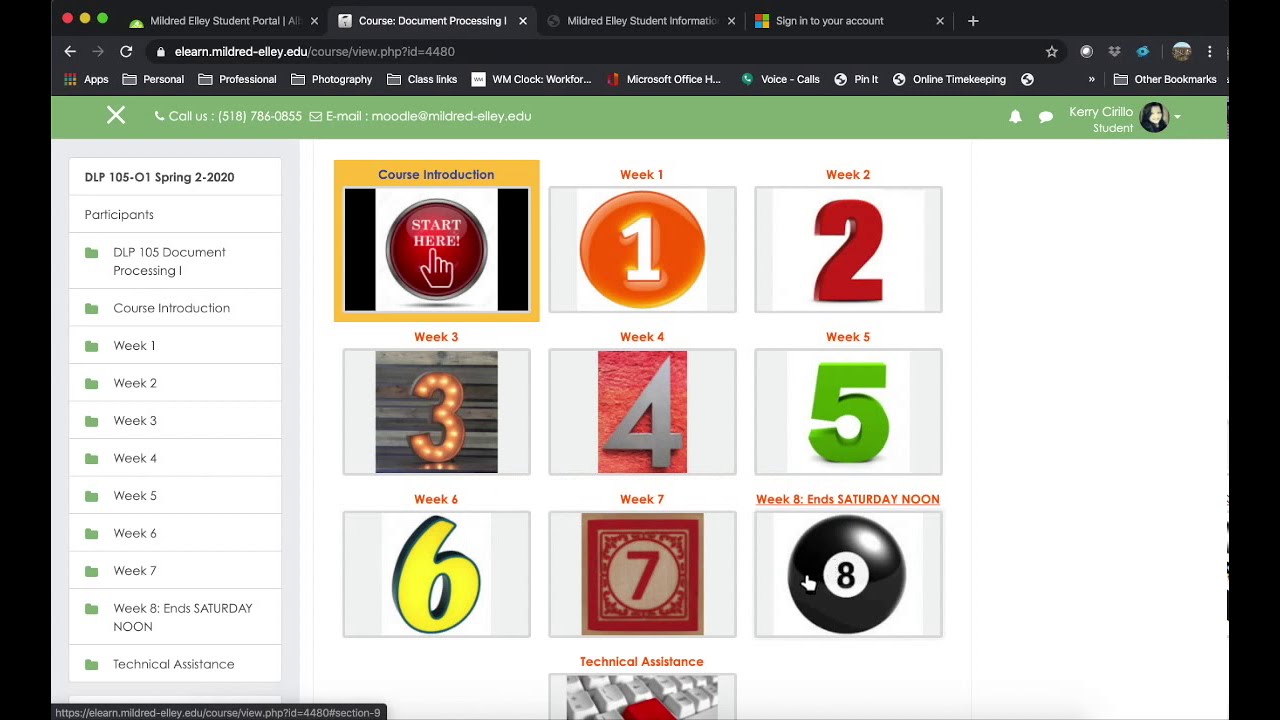Open the Online Timekeeping bookmark

pos(949,79)
